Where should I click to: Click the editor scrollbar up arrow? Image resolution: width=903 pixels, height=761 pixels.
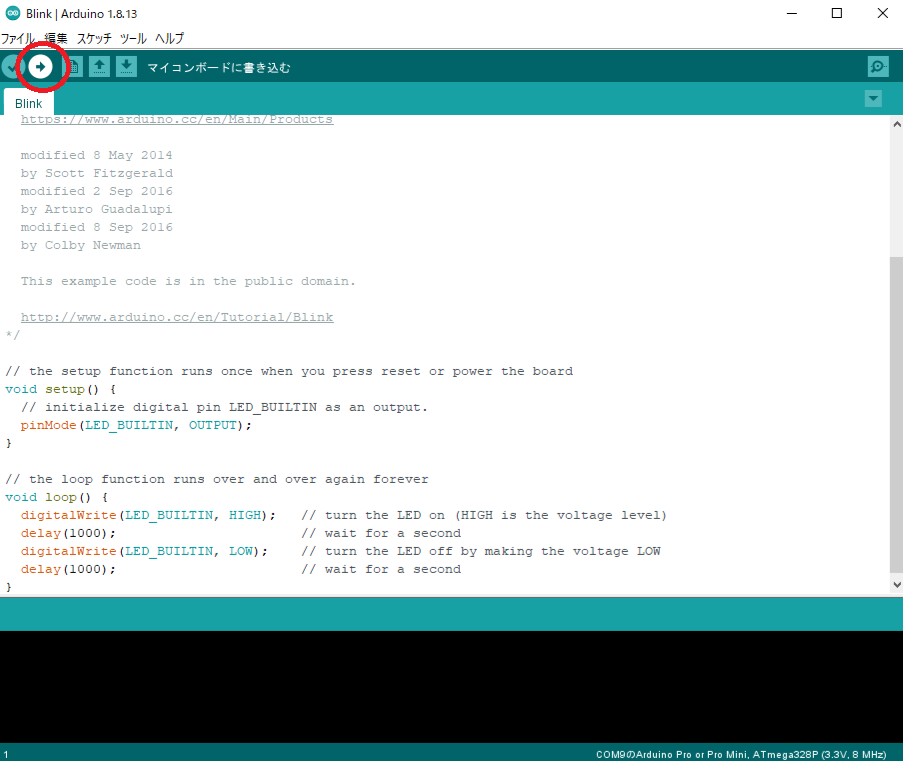pyautogui.click(x=896, y=124)
